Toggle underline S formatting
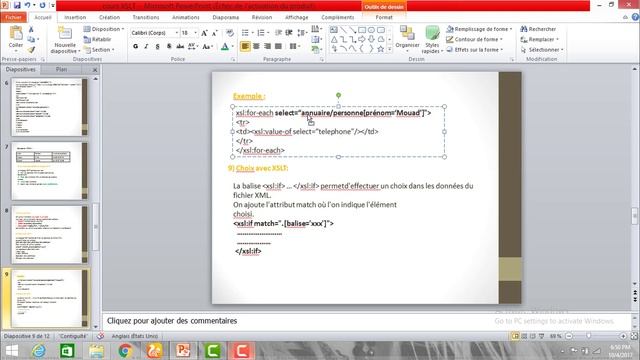Screen dimensions: 640x360 point(158,47)
